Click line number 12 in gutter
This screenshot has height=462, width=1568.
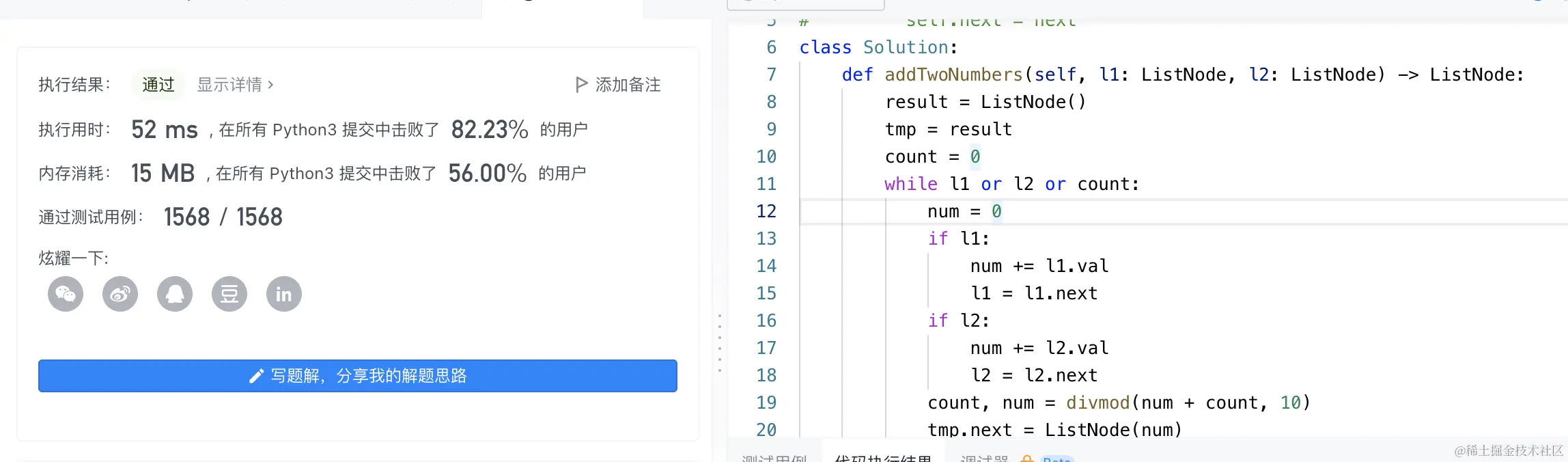[x=766, y=211]
